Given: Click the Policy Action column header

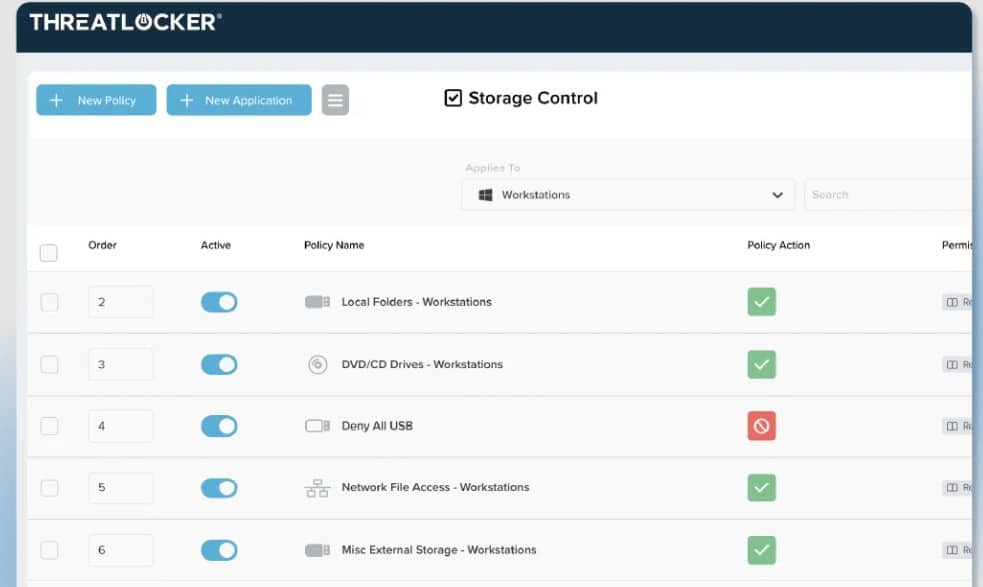Looking at the screenshot, I should point(779,245).
